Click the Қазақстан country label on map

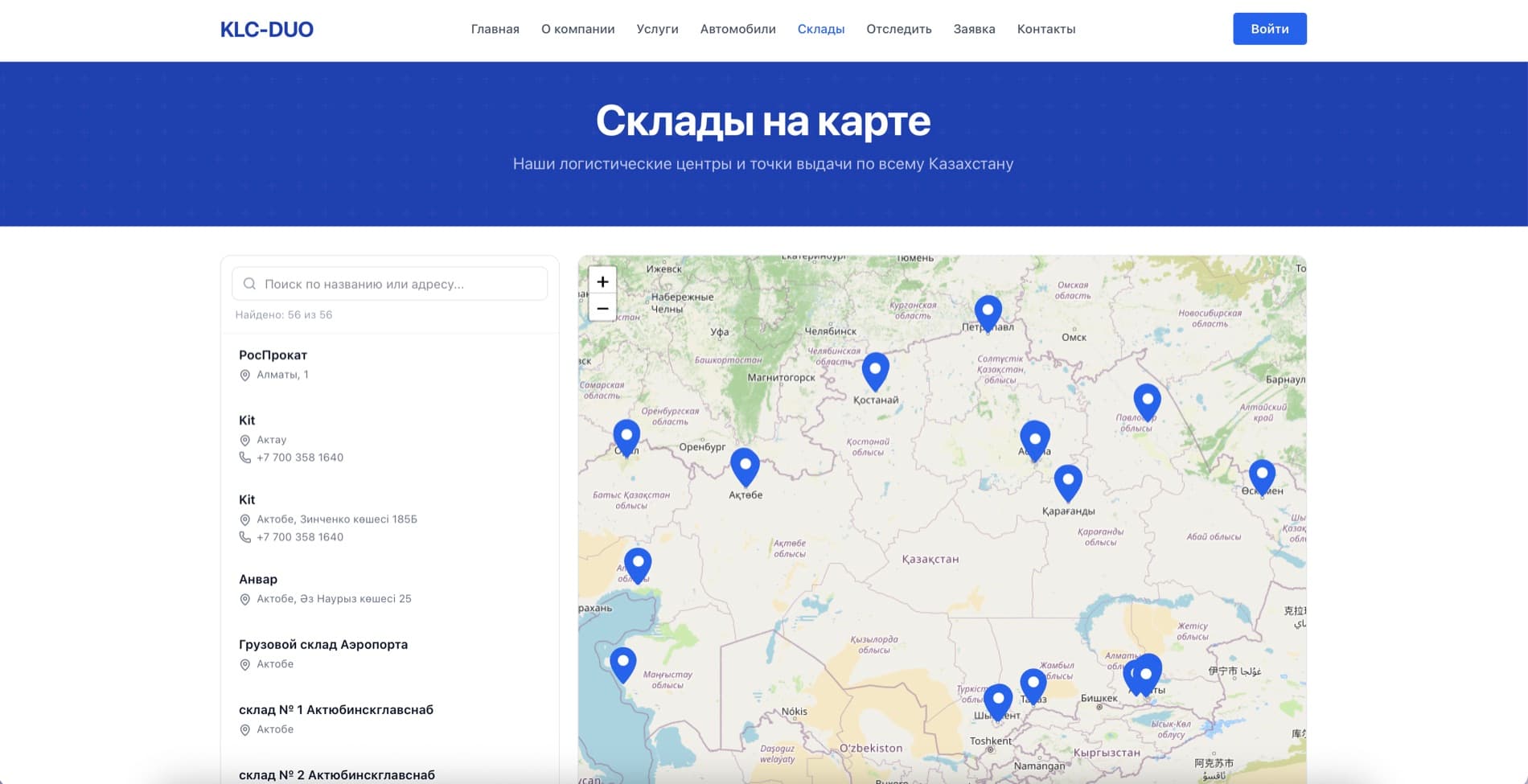tap(930, 559)
